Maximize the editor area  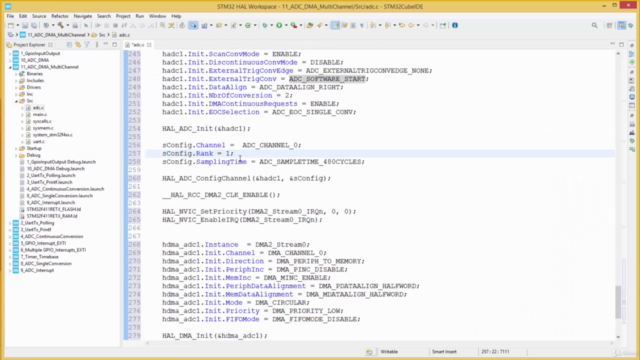621,44
